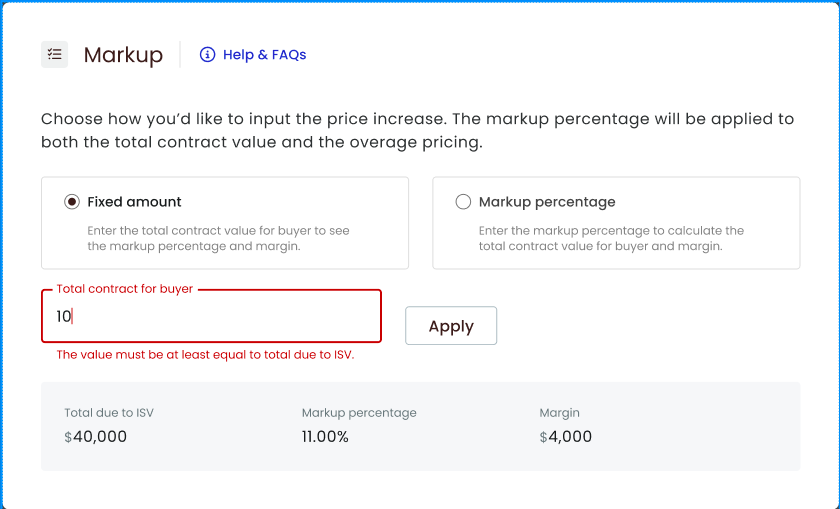Open the Help & FAQs link
This screenshot has height=509, width=840.
(264, 55)
